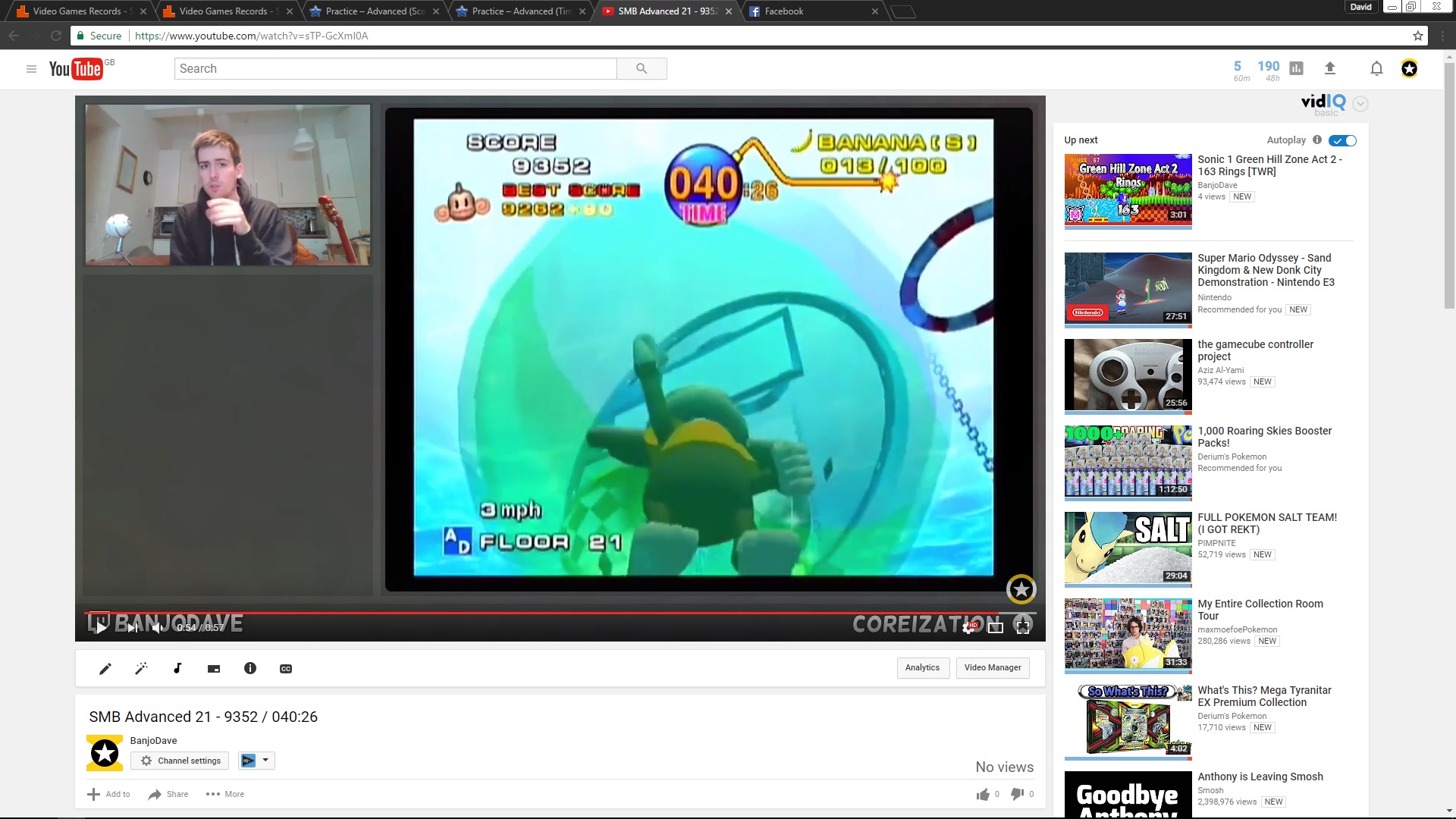Mute the video volume
The height and width of the screenshot is (819, 1456).
(157, 627)
